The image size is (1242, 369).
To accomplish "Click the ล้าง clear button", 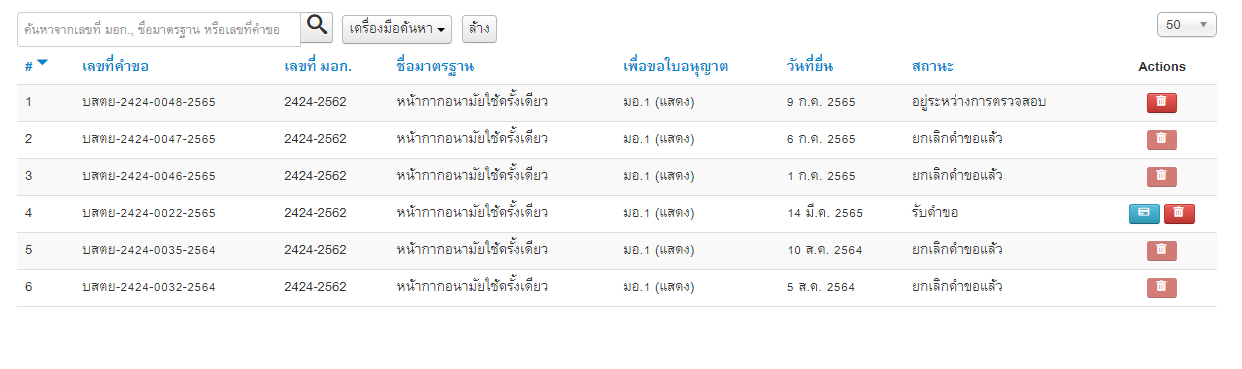I will [x=479, y=29].
